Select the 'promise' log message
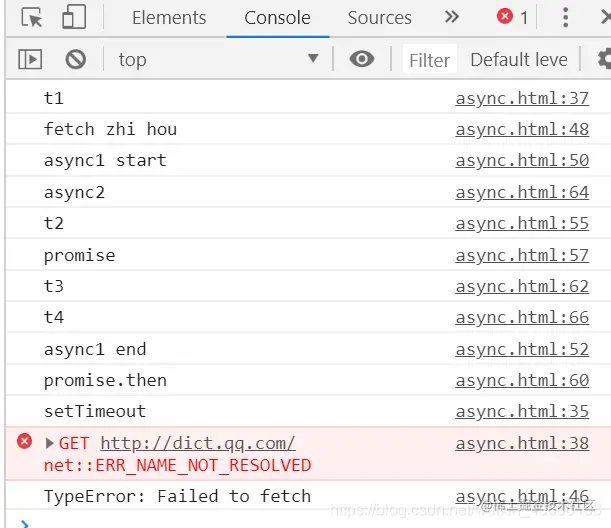This screenshot has height=528, width=611. point(79,256)
